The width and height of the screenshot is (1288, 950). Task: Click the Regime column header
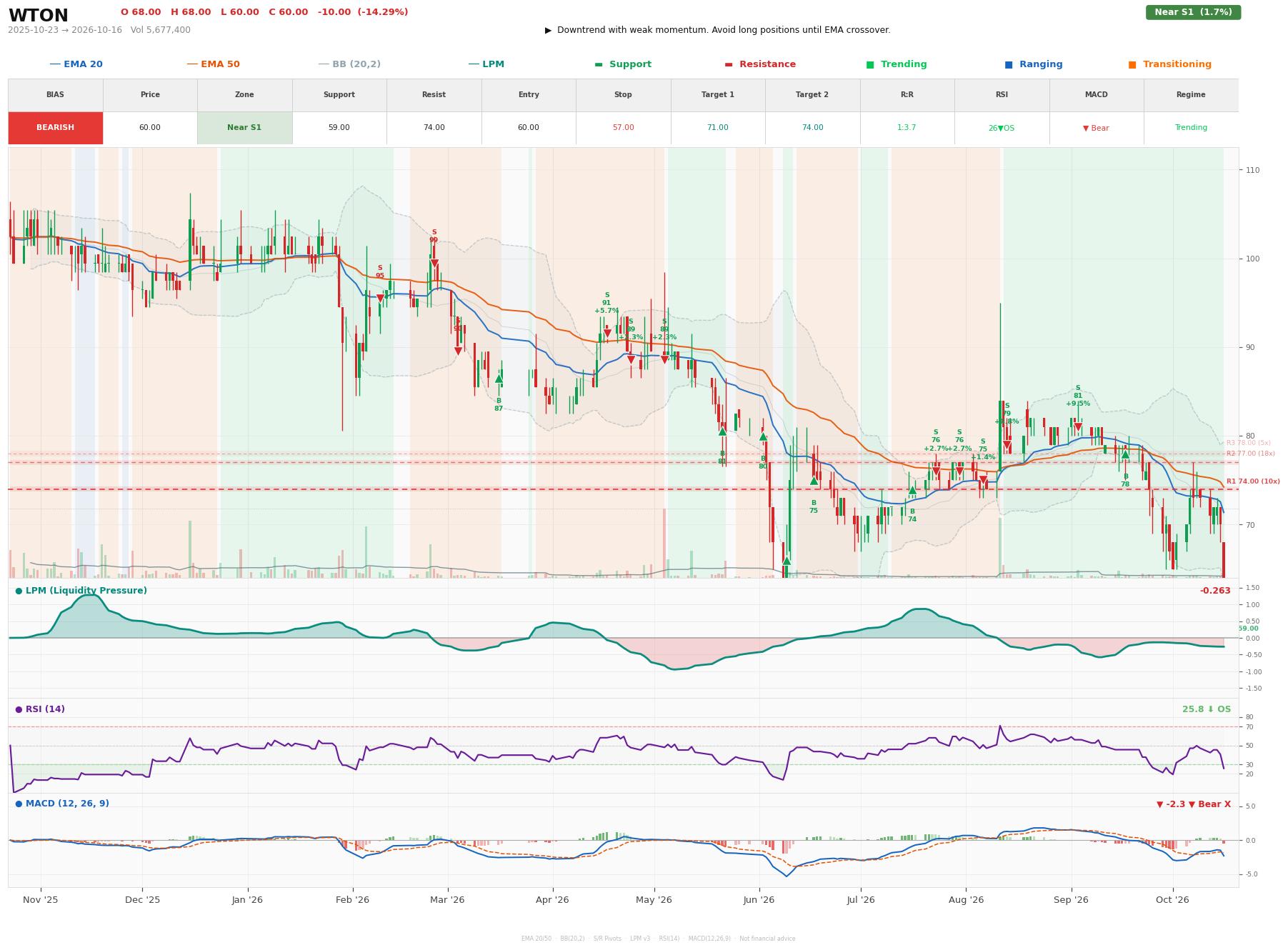(1191, 95)
